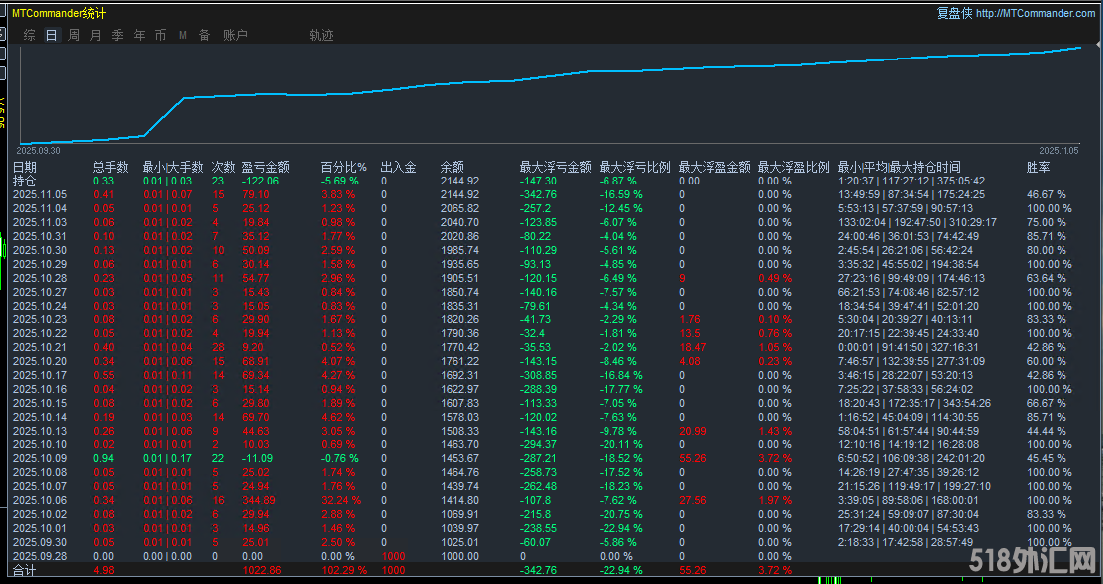This screenshot has width=1103, height=584.
Task: Switch to the 综 summary tab
Action: (x=30, y=35)
